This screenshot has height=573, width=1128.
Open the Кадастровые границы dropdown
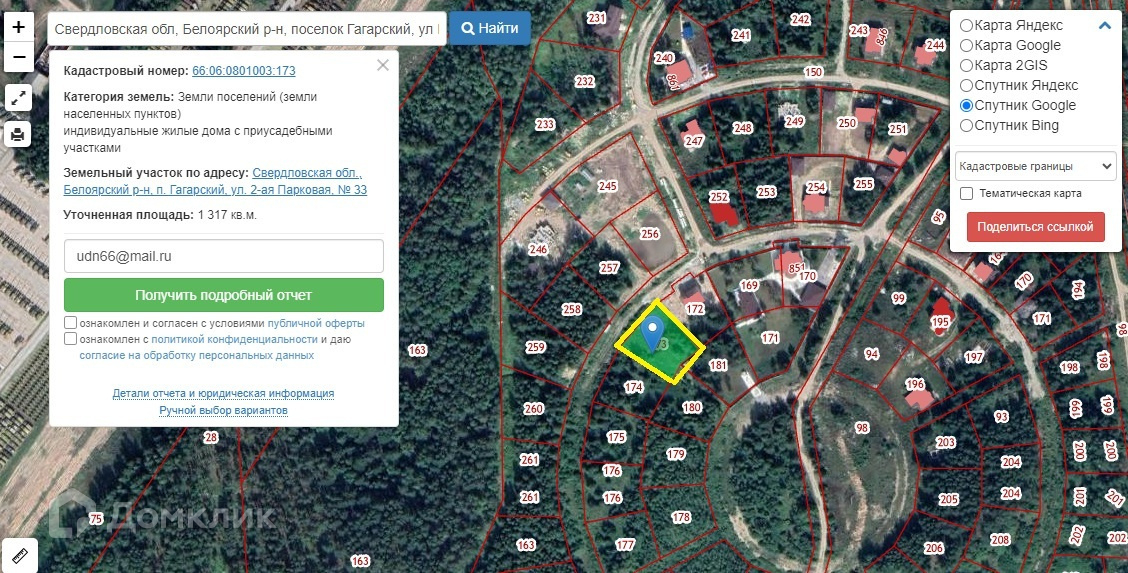coord(1035,166)
